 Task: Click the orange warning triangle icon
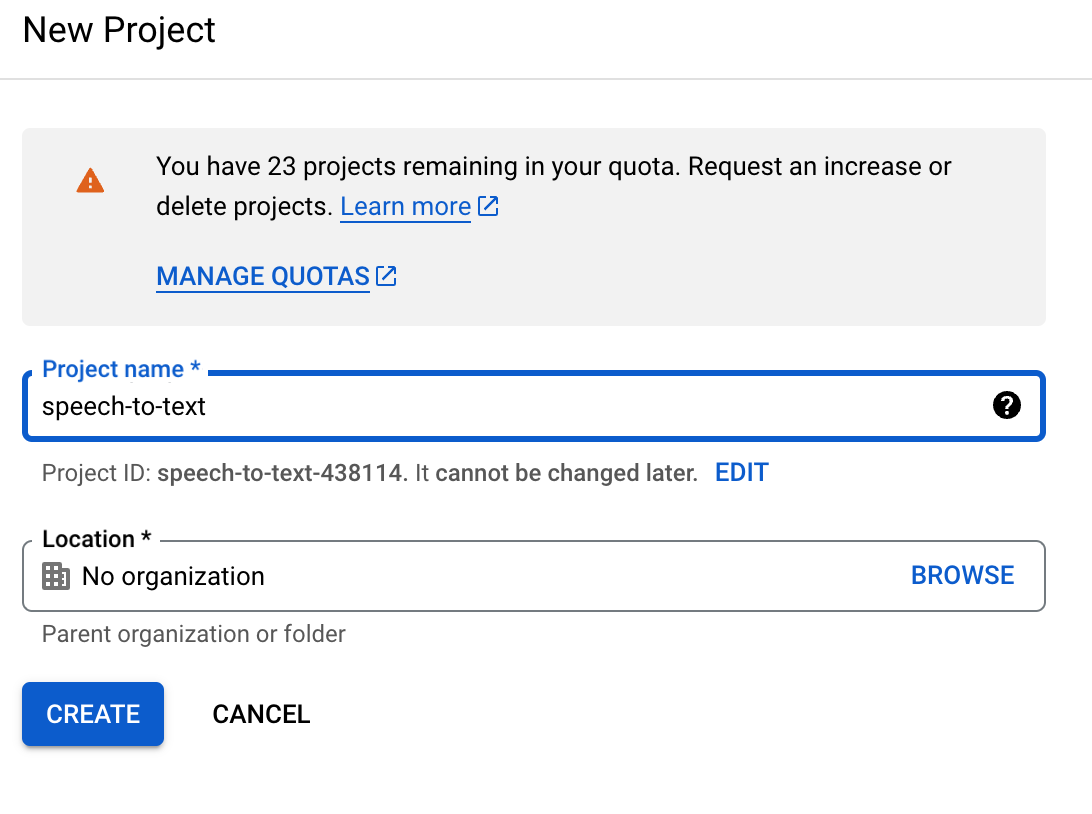click(x=90, y=181)
